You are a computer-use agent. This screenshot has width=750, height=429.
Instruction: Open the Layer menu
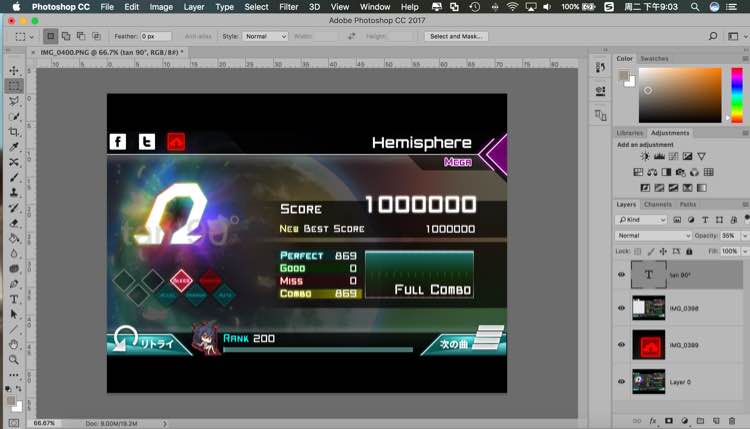tap(194, 7)
